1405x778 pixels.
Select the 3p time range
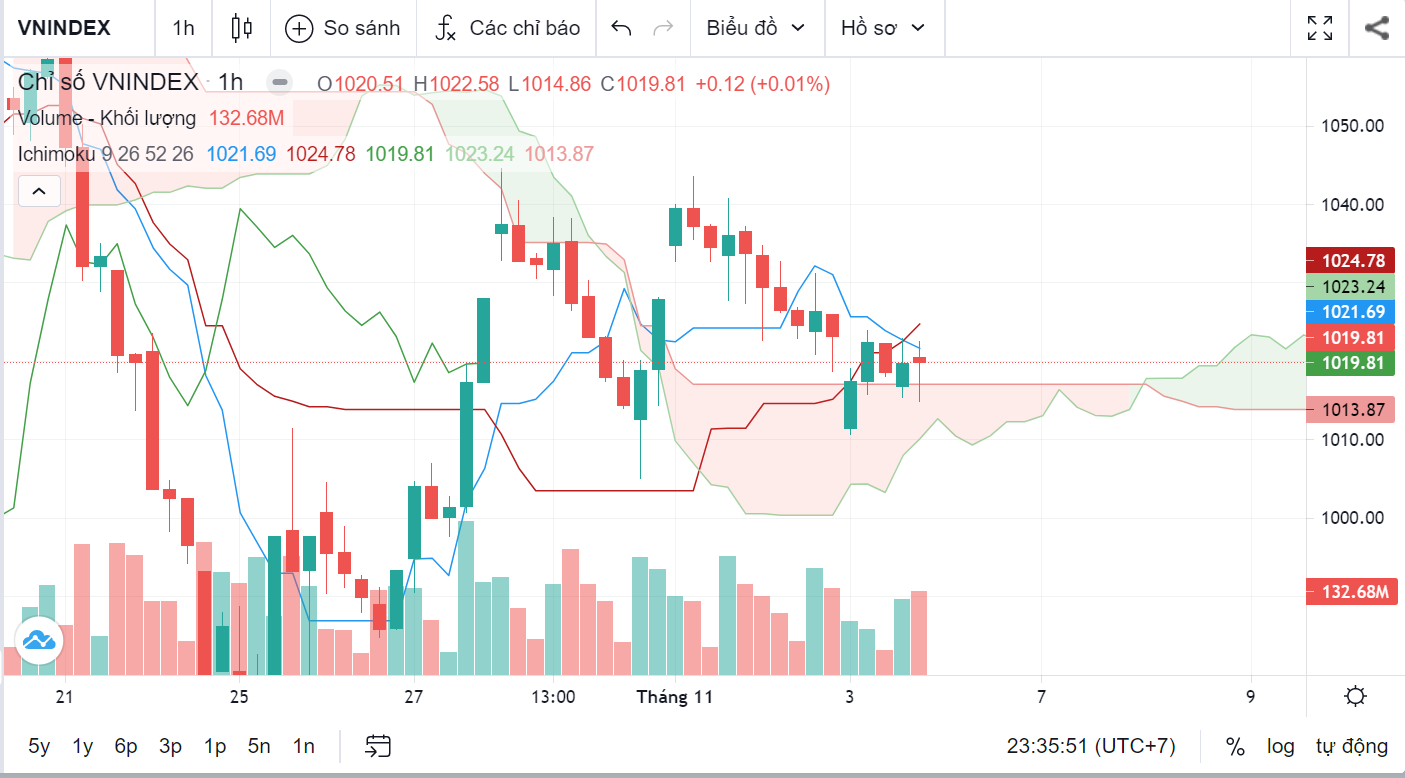(x=170, y=746)
